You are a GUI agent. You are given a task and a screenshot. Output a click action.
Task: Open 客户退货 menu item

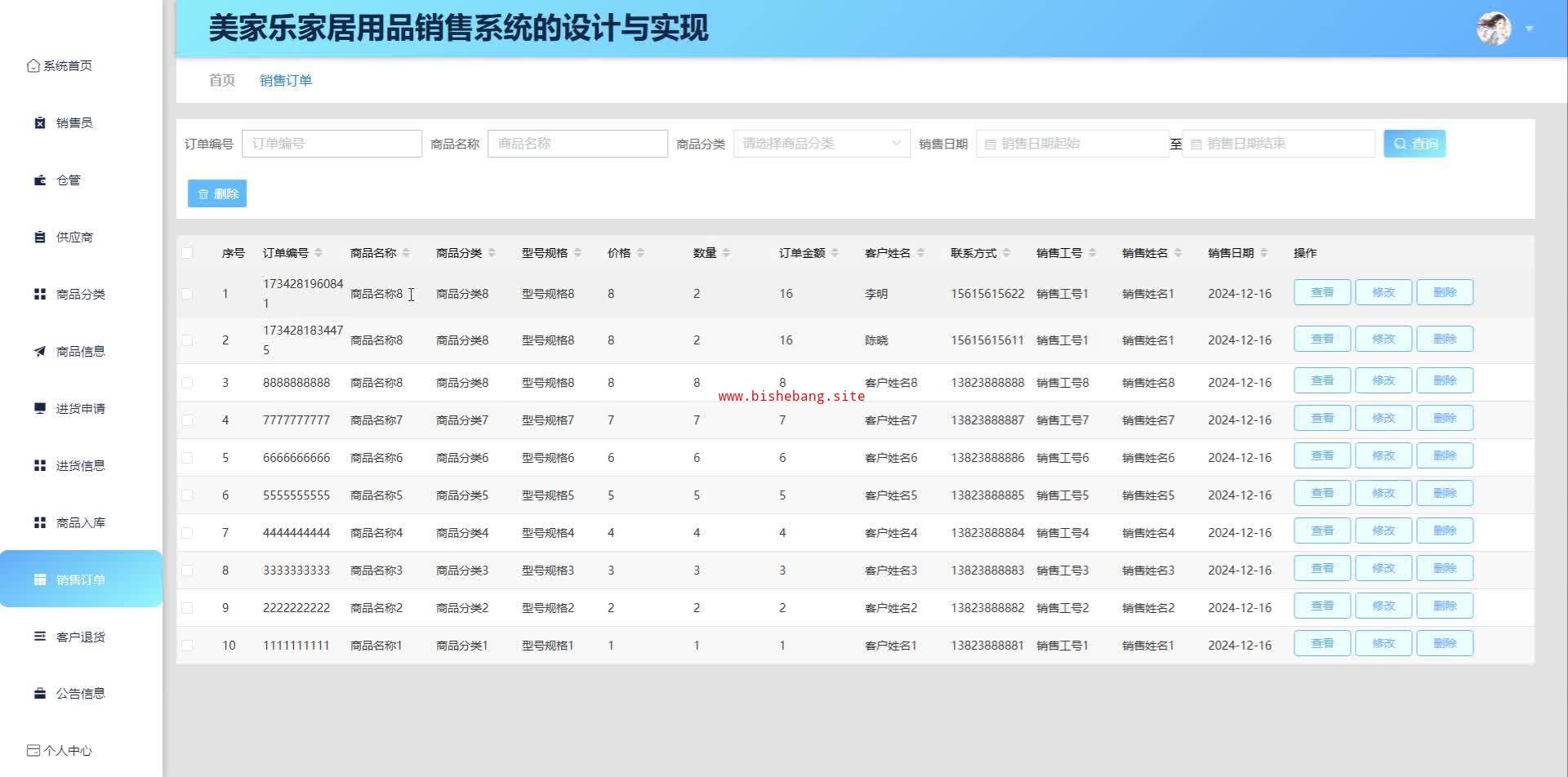pos(80,637)
